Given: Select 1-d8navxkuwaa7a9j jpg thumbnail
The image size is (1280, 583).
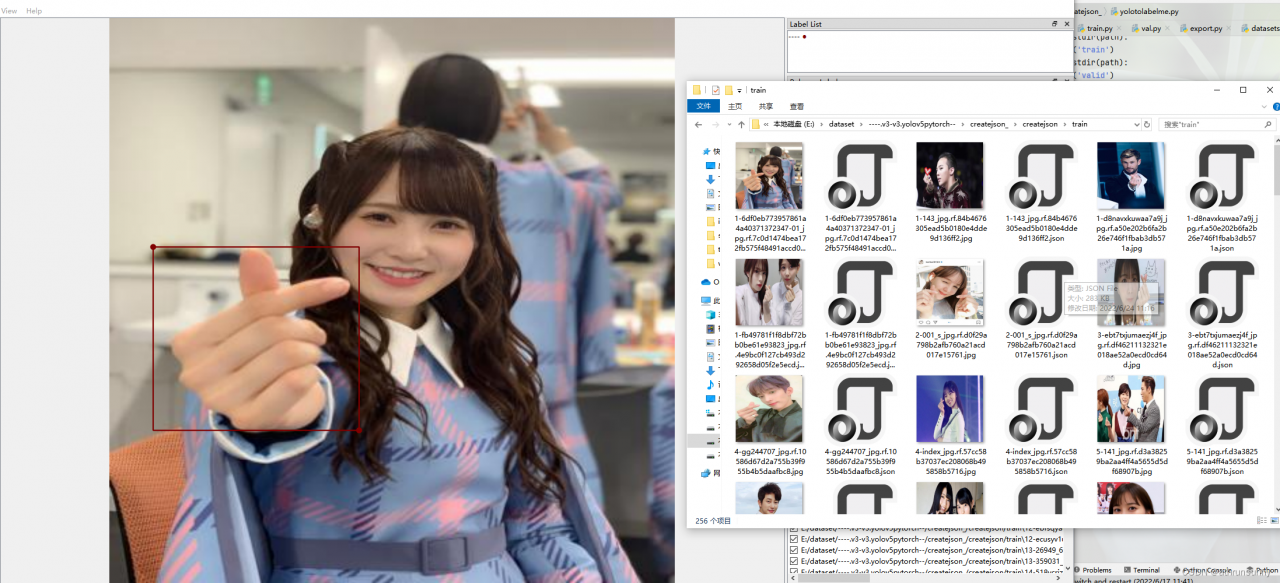Looking at the screenshot, I should point(1130,175).
